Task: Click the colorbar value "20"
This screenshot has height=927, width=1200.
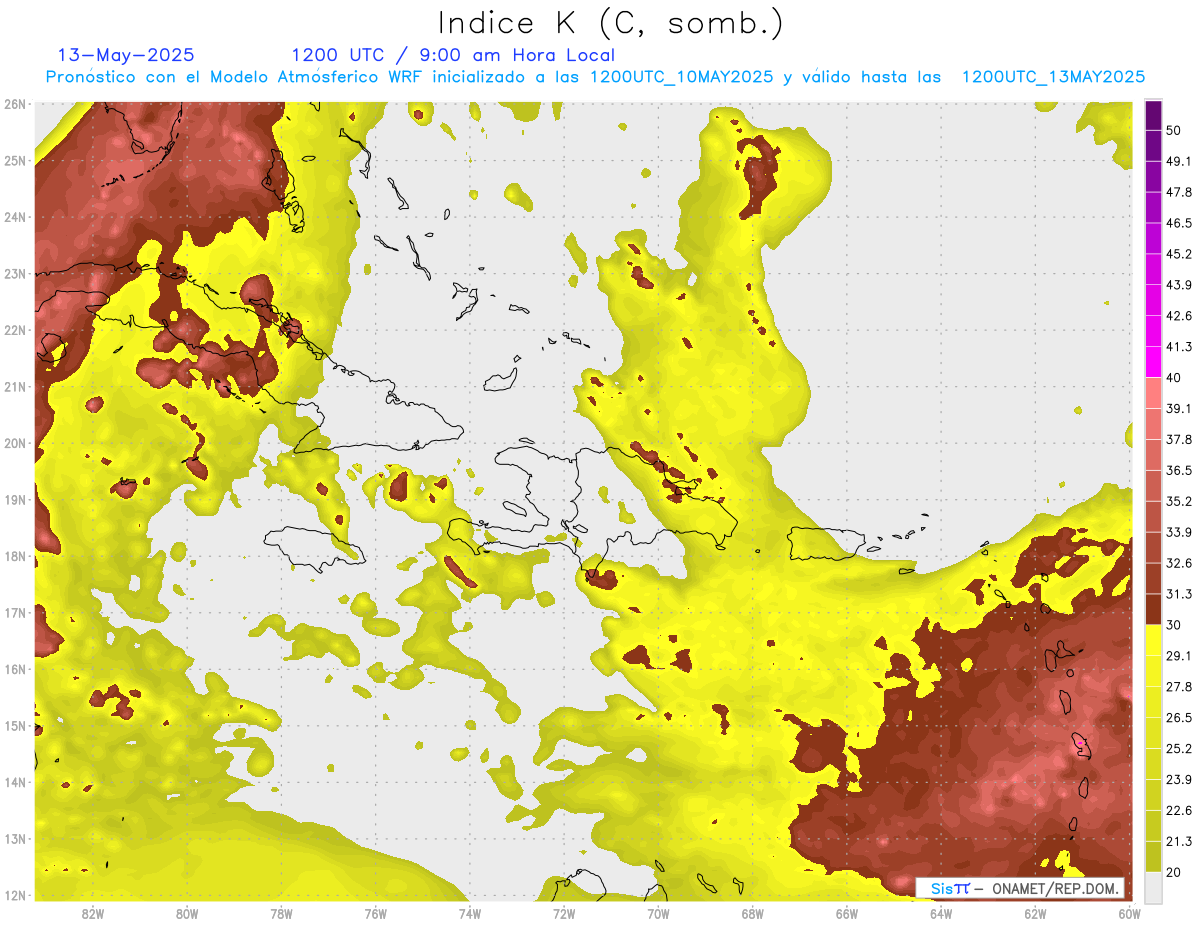Action: click(x=1173, y=872)
